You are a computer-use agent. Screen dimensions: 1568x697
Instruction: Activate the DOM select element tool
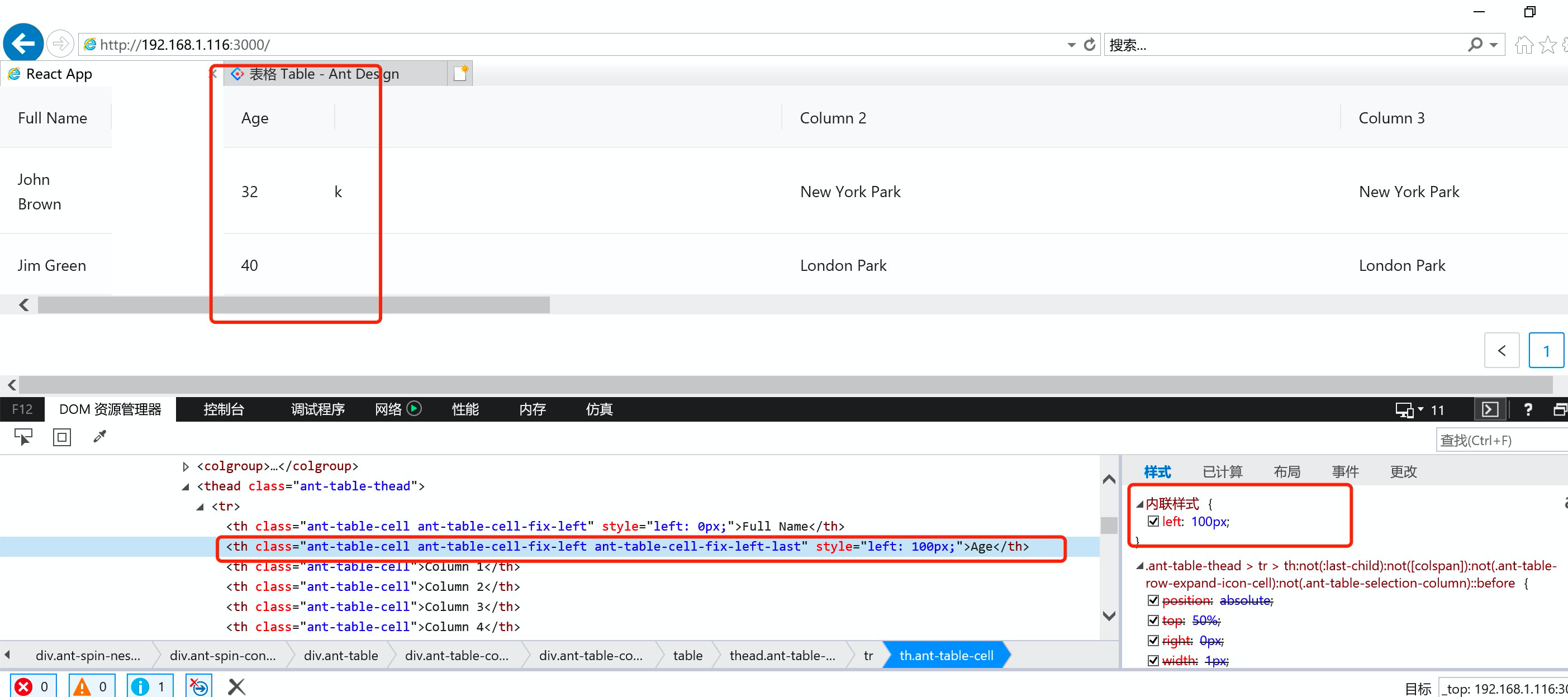pos(23,437)
